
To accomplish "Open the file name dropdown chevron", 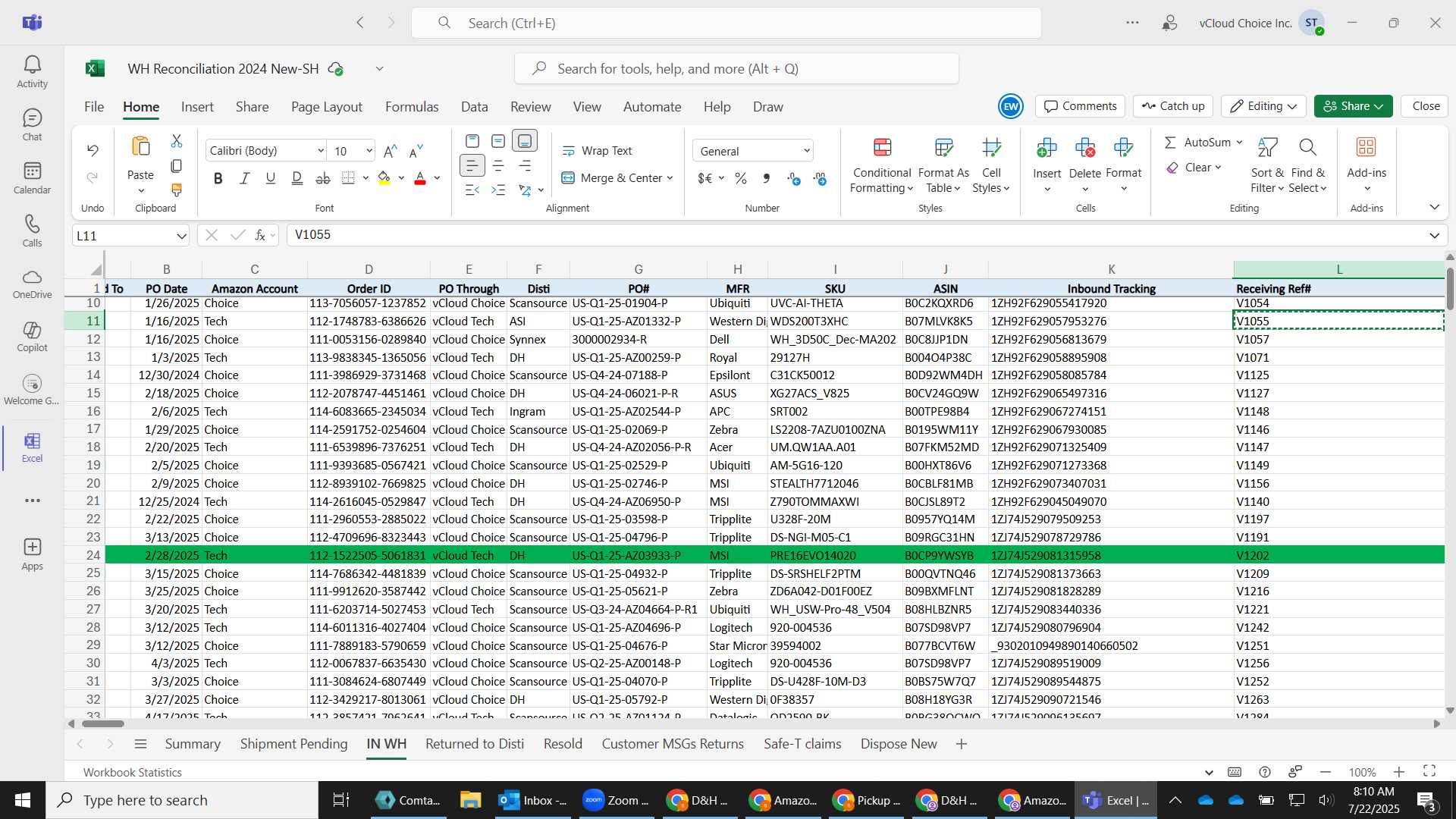I will click(379, 69).
